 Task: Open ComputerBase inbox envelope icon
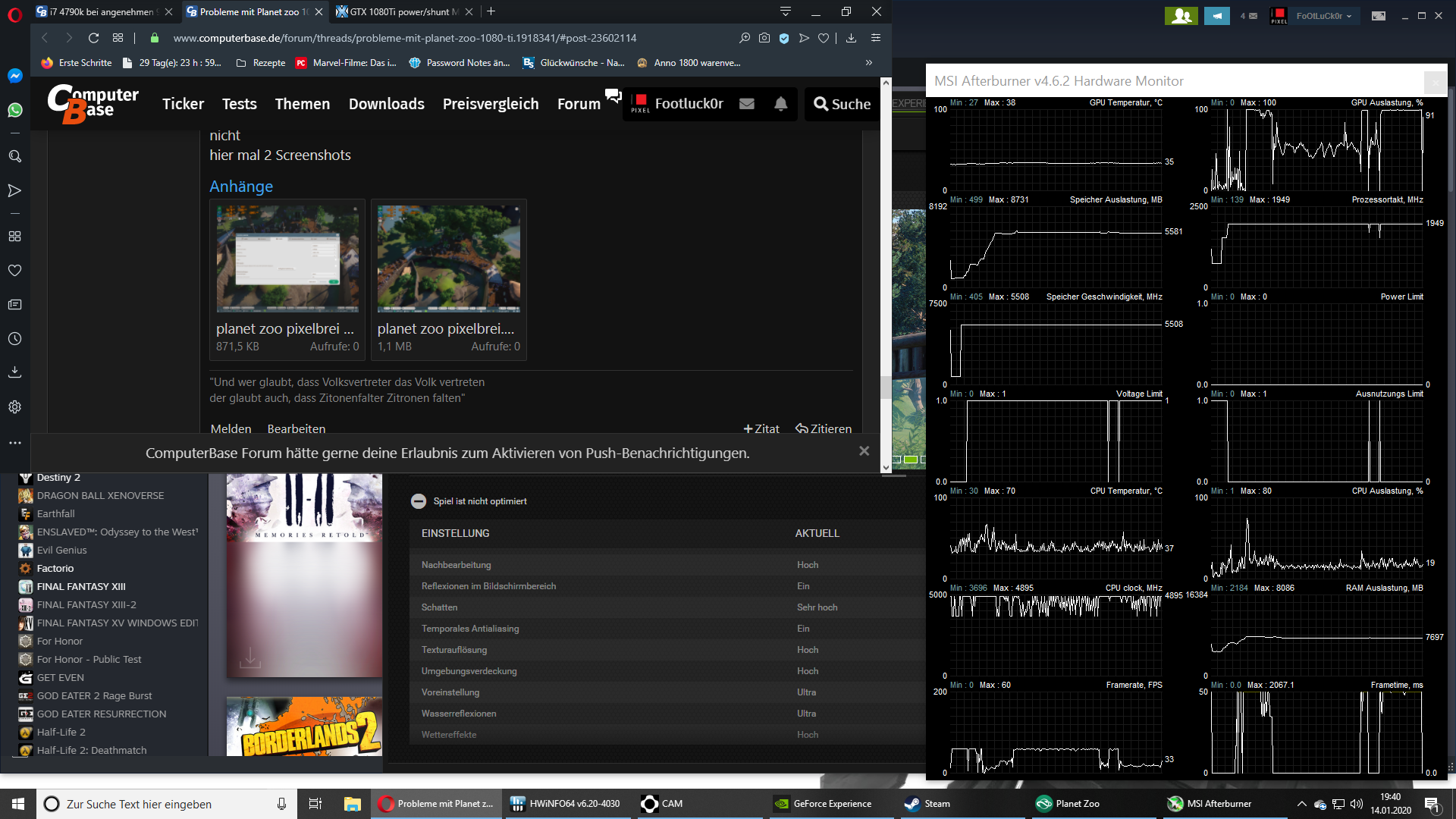(x=747, y=104)
